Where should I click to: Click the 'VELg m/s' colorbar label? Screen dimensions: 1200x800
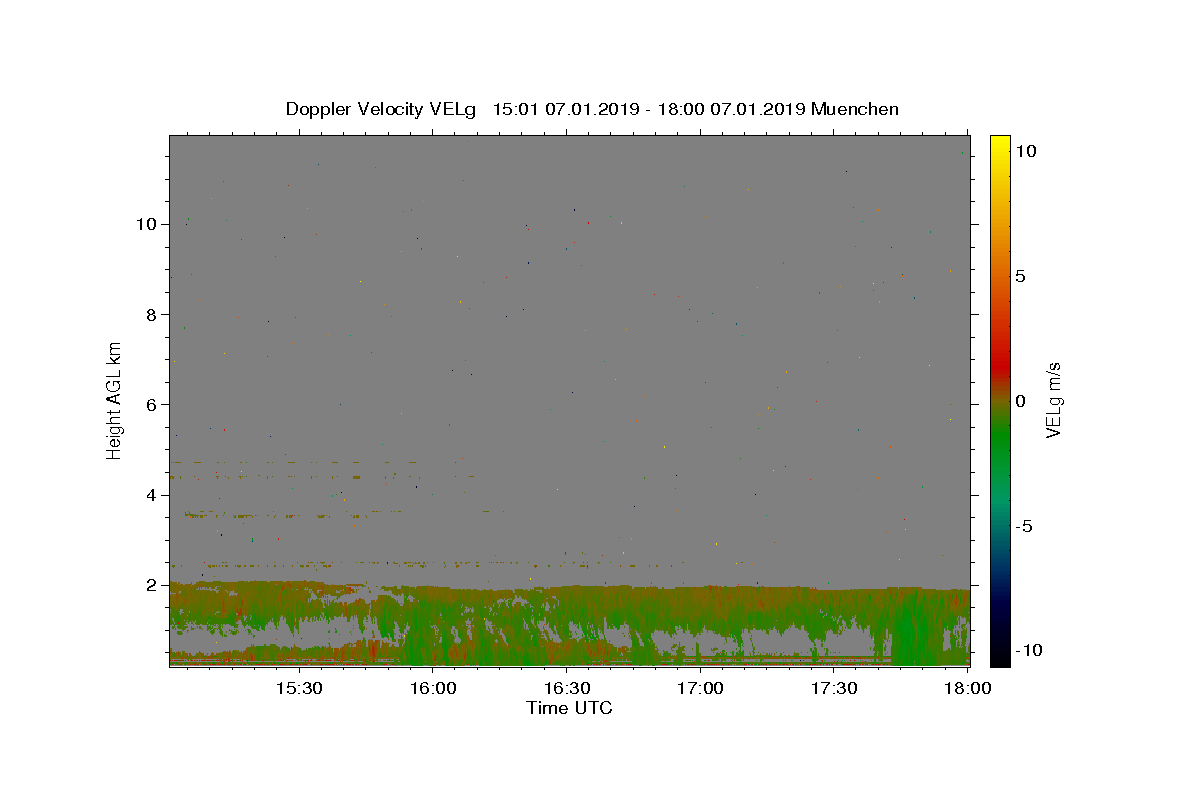[1053, 400]
